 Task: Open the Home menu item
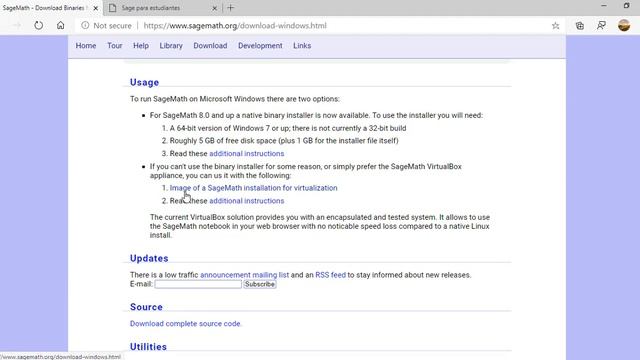86,46
